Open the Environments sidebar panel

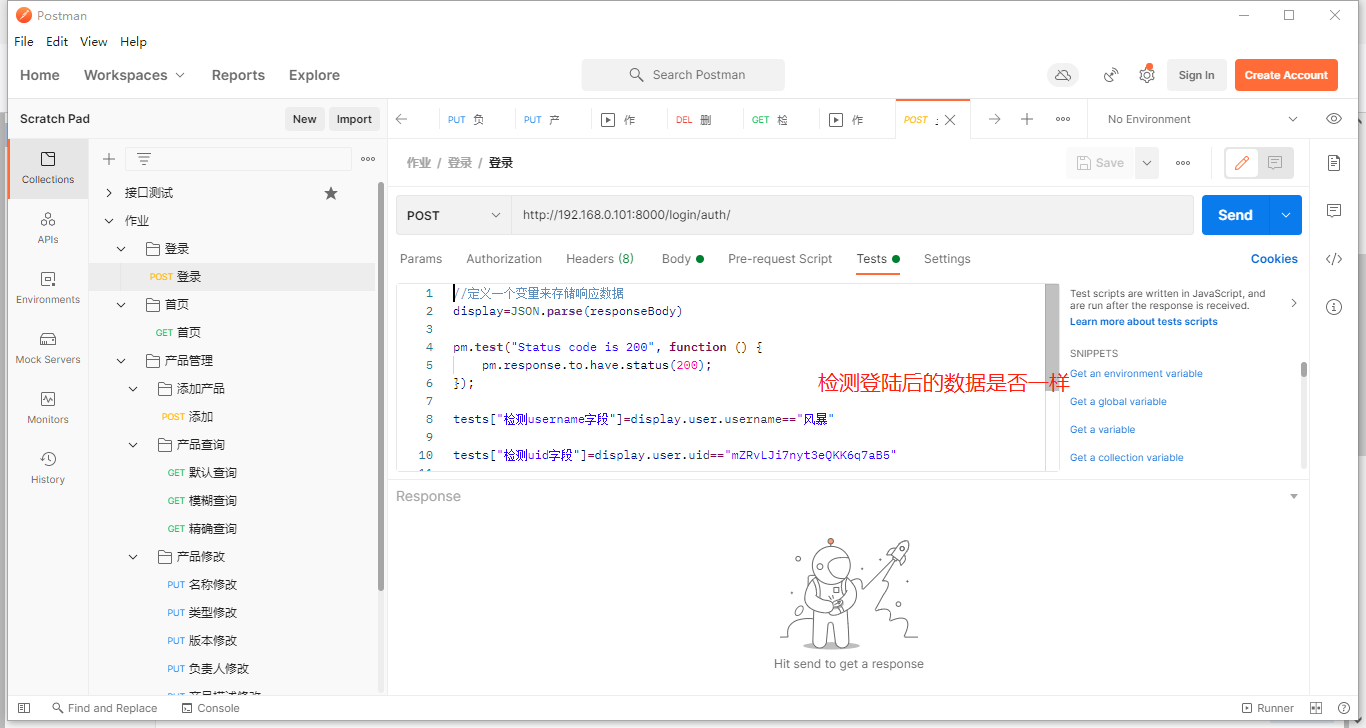click(48, 287)
